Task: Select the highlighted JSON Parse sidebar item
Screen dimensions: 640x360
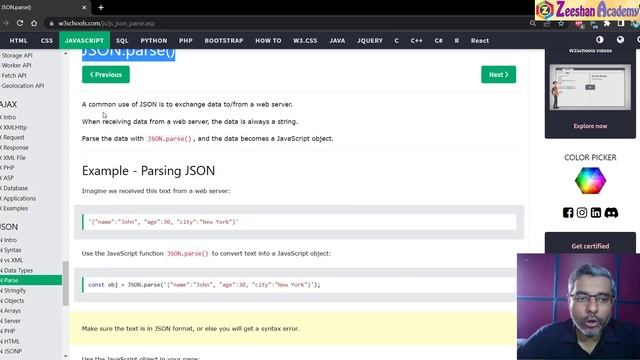Action: click(31, 280)
